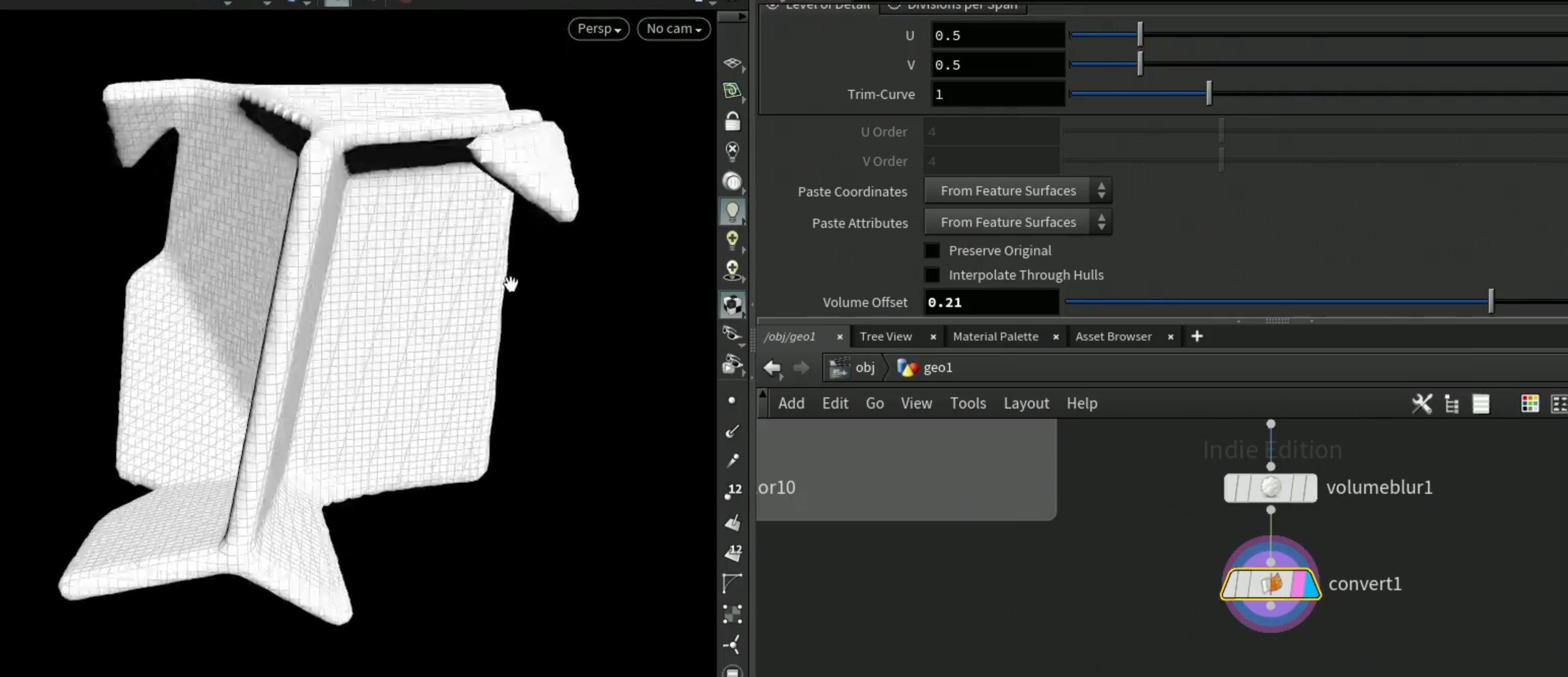Open the network editor wrench tools icon
Screen dimensions: 1568x677
pos(1422,403)
